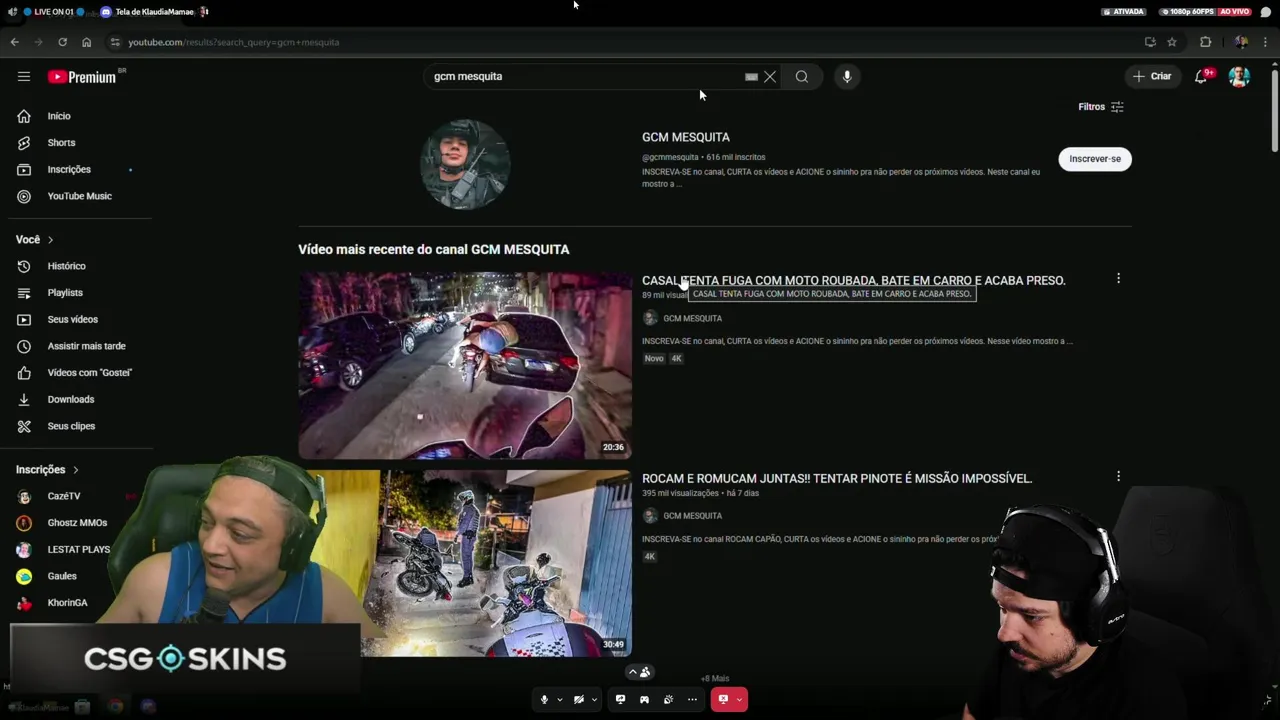Viewport: 1280px width, 720px height.
Task: Click the browser home icon
Action: pyautogui.click(x=86, y=42)
